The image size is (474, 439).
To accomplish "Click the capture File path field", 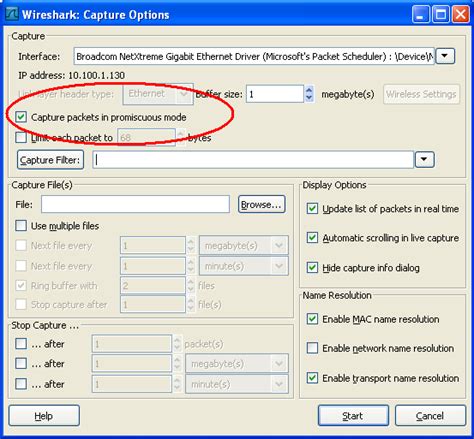I will pyautogui.click(x=135, y=204).
